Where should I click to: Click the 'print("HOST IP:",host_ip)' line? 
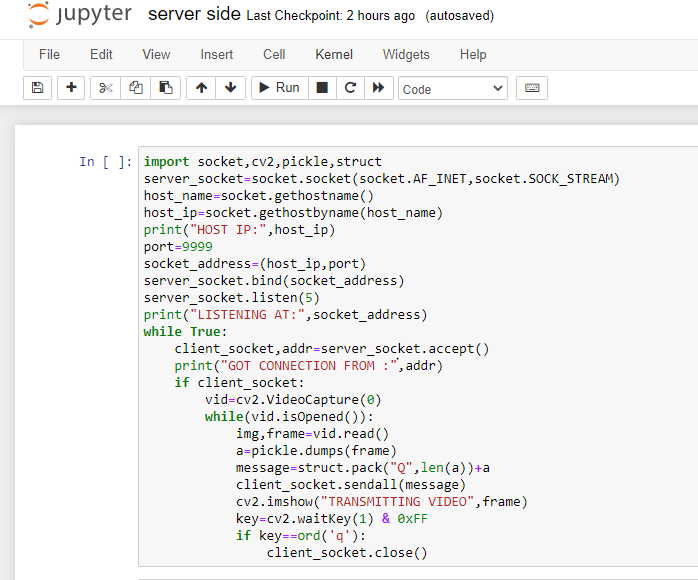239,230
